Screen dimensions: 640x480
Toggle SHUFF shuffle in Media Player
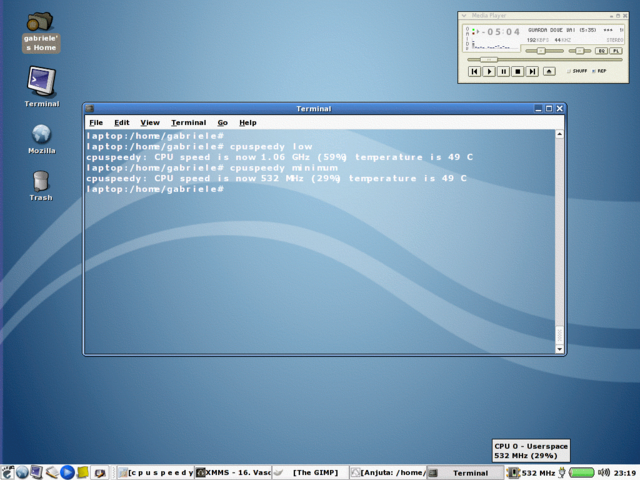[x=577, y=71]
